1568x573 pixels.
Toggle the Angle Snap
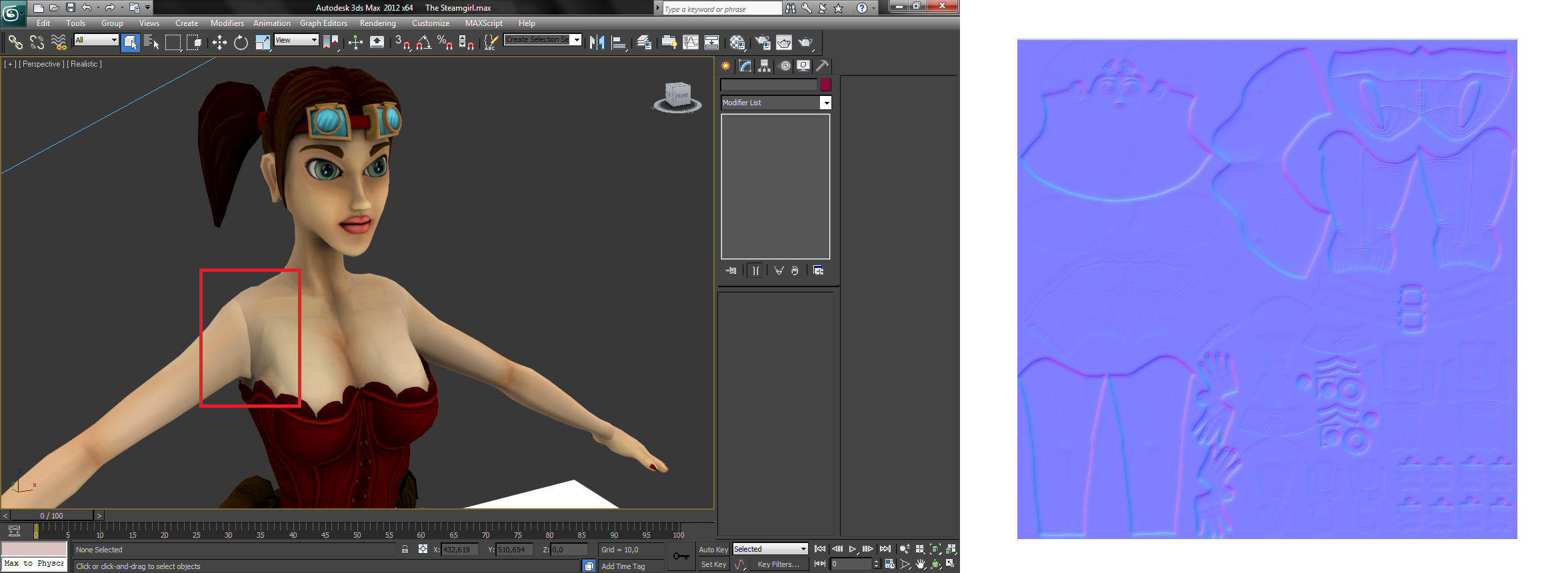[423, 43]
